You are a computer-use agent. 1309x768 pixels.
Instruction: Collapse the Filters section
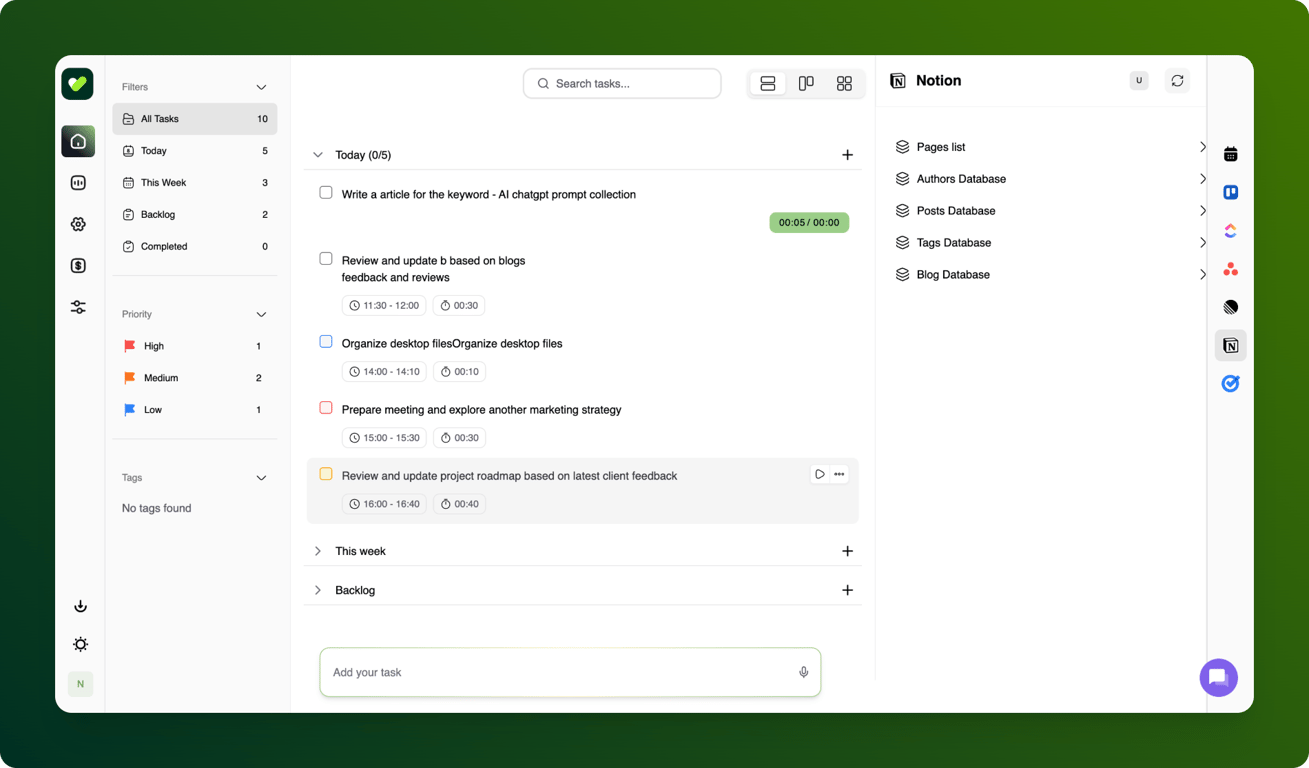(261, 87)
